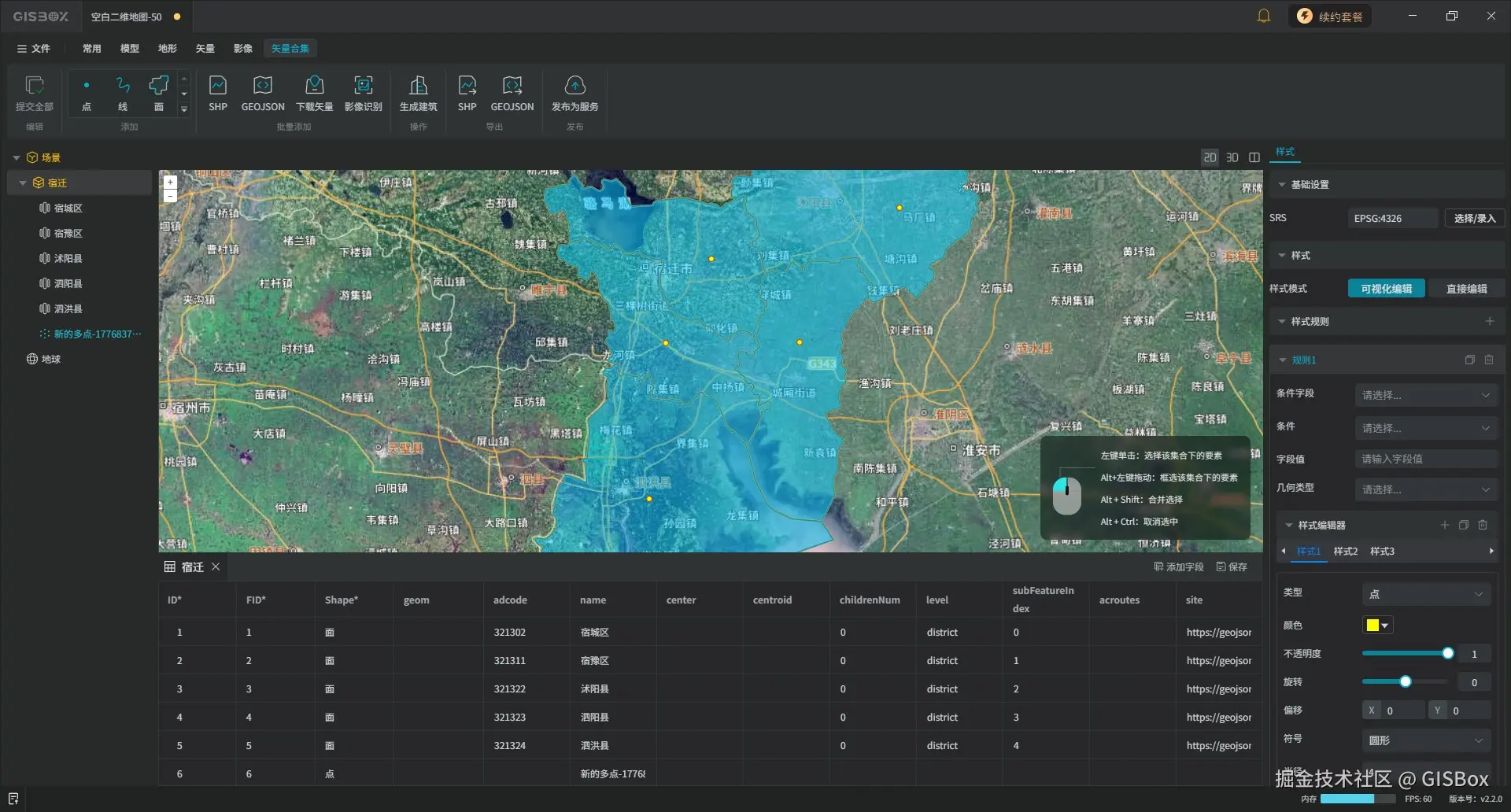1511x812 pixels.
Task: Click the 直接编辑 button
Action: point(1466,289)
